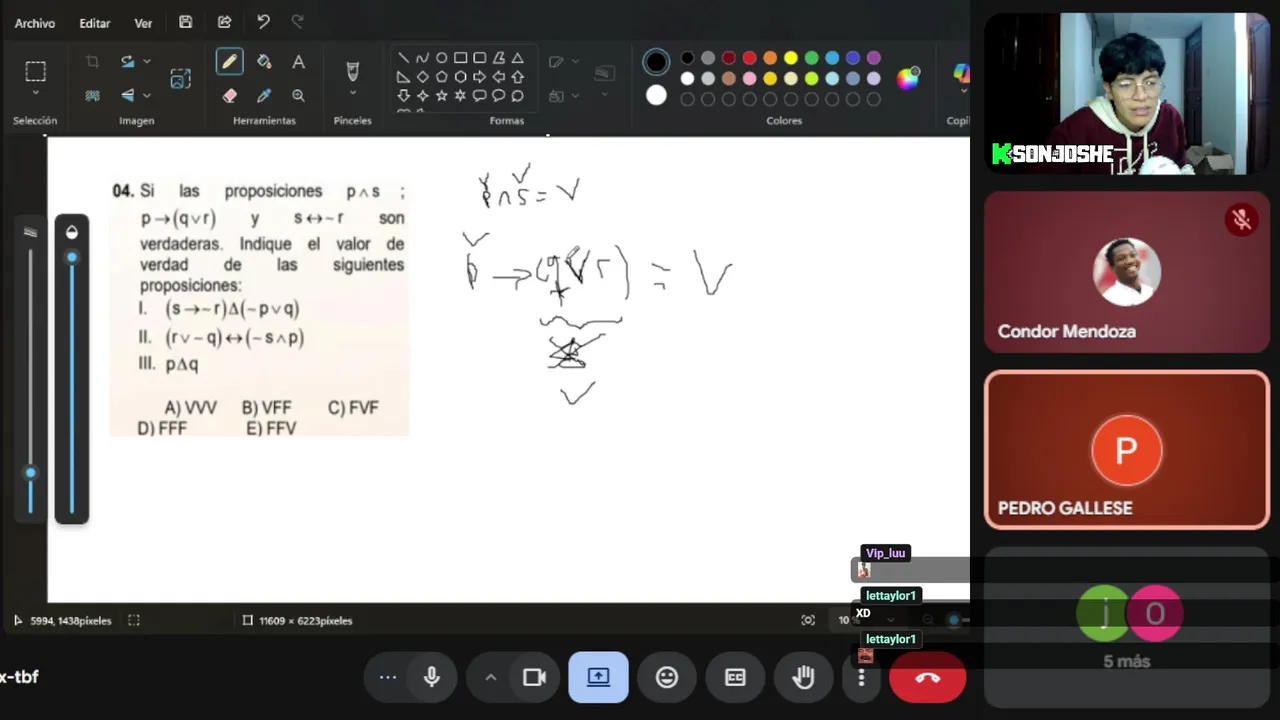Open Meet audio settings dots
Image resolution: width=1280 pixels, height=720 pixels.
tap(388, 677)
